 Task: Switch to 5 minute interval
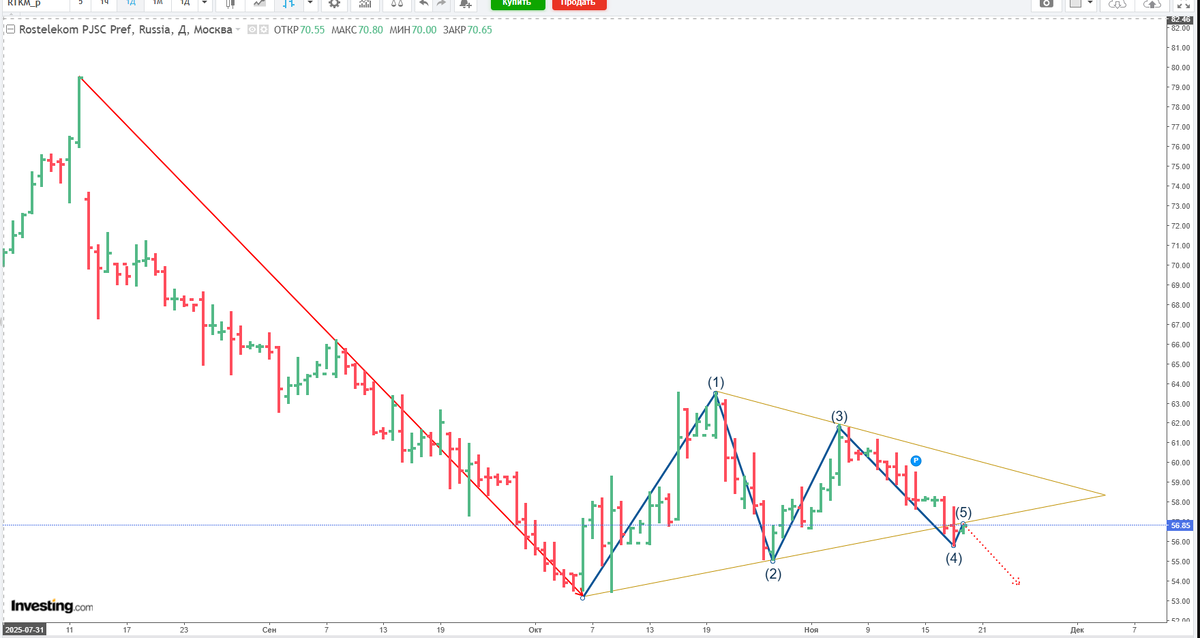click(82, 4)
